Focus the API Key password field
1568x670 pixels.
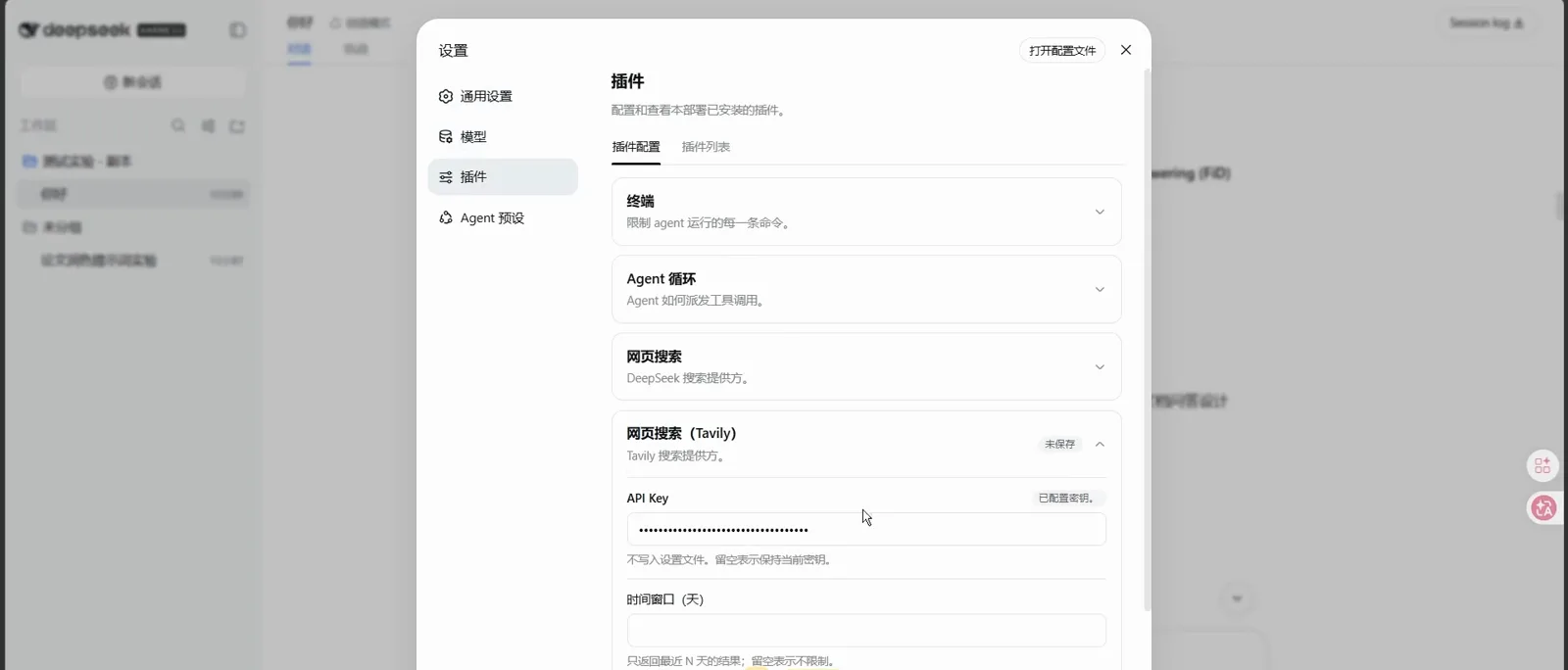[x=866, y=529]
